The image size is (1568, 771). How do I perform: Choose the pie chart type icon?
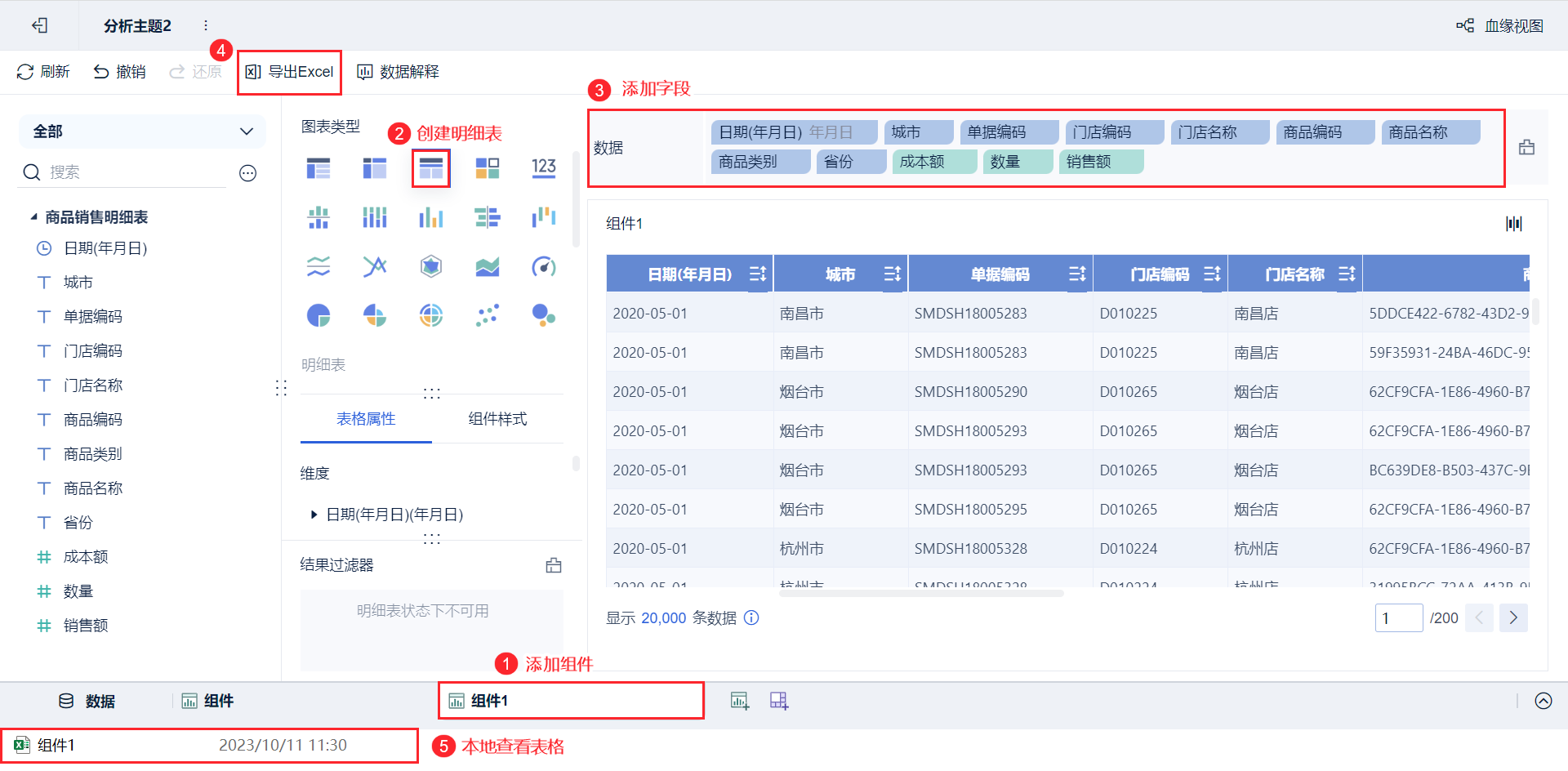coord(318,315)
